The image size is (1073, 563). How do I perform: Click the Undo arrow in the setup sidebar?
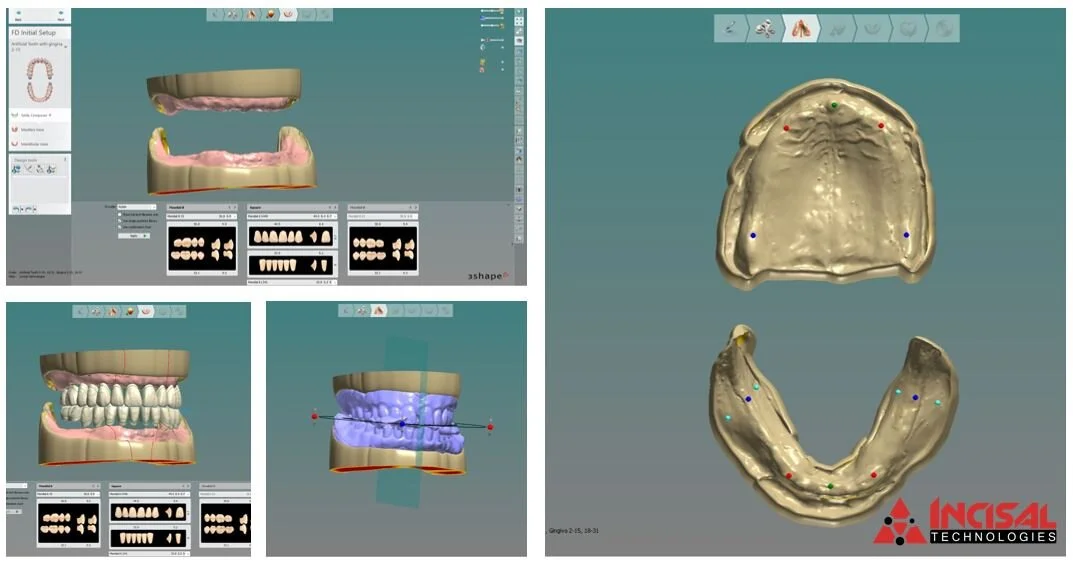(x=16, y=209)
